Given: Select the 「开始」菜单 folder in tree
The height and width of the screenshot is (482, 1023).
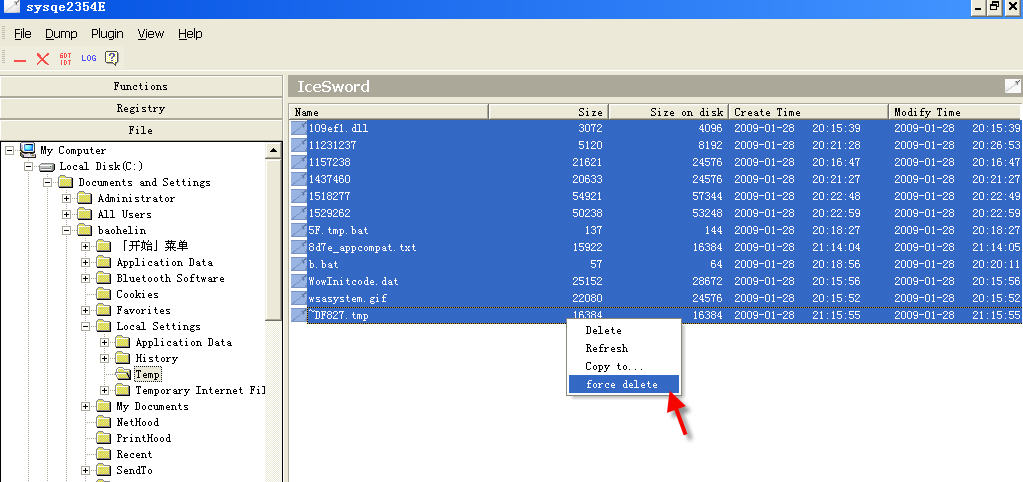Looking at the screenshot, I should (153, 246).
